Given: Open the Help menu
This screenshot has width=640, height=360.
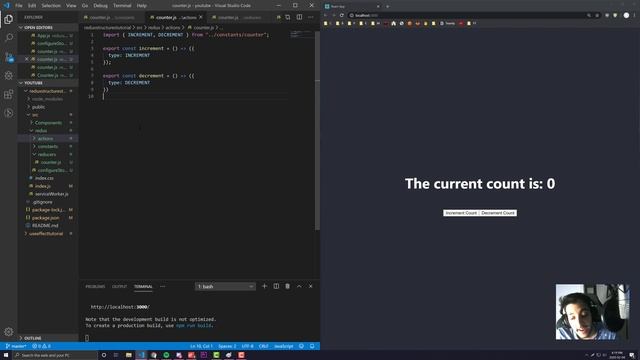Looking at the screenshot, I should click(x=142, y=6).
